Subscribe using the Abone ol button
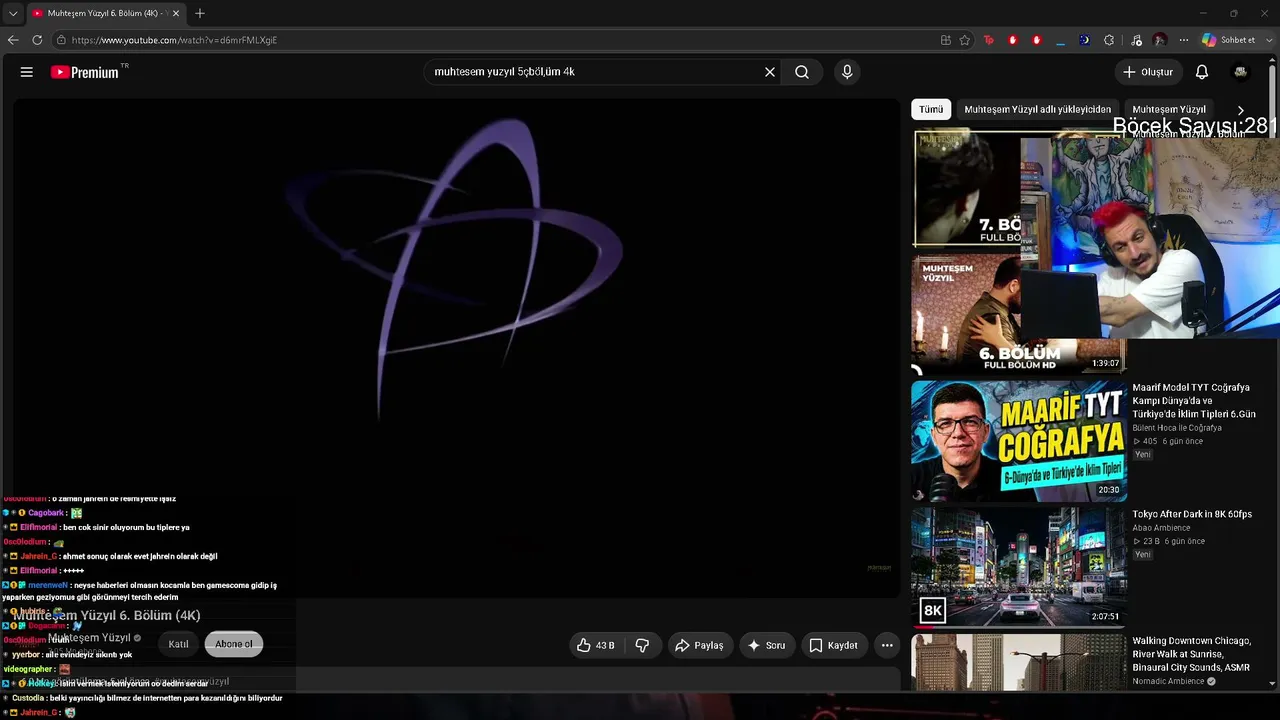 234,644
